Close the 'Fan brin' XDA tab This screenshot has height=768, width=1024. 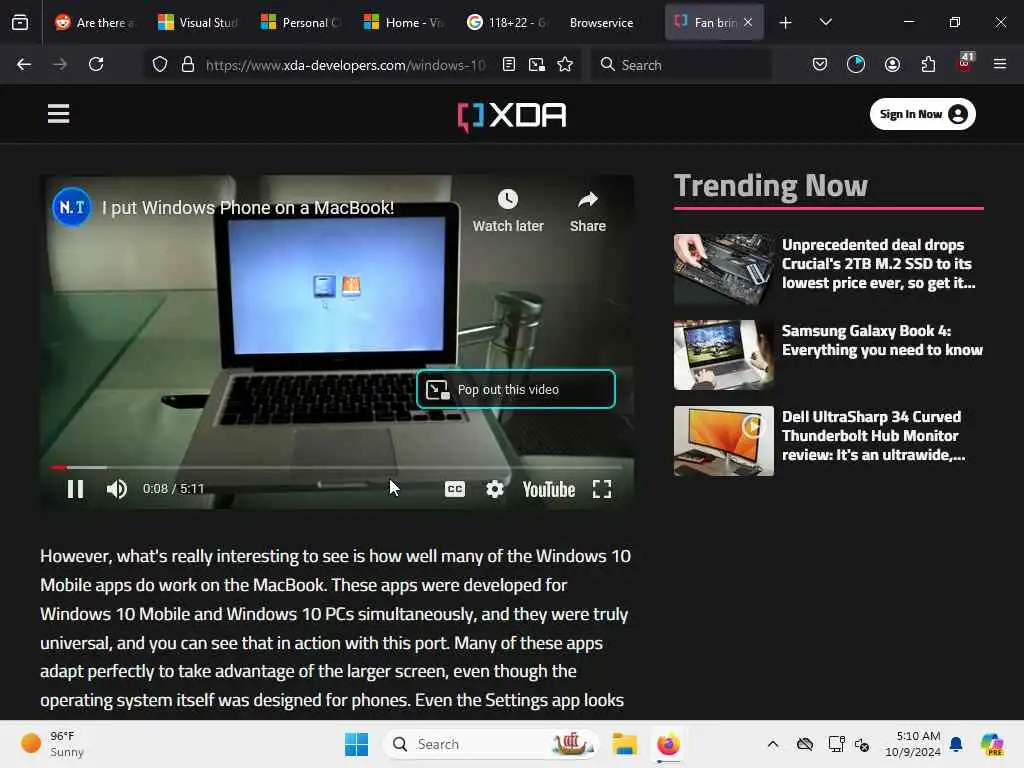tap(748, 22)
